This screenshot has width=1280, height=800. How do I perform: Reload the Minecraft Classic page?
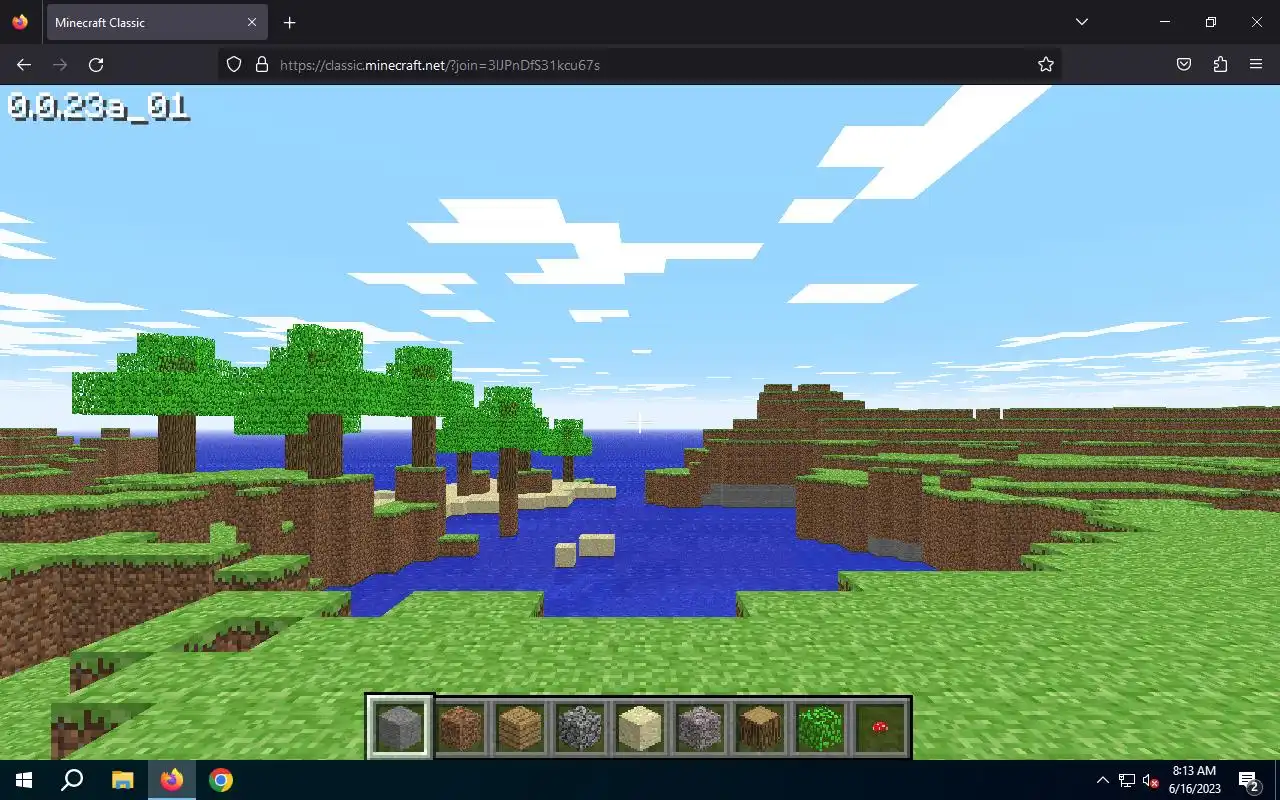tap(96, 64)
